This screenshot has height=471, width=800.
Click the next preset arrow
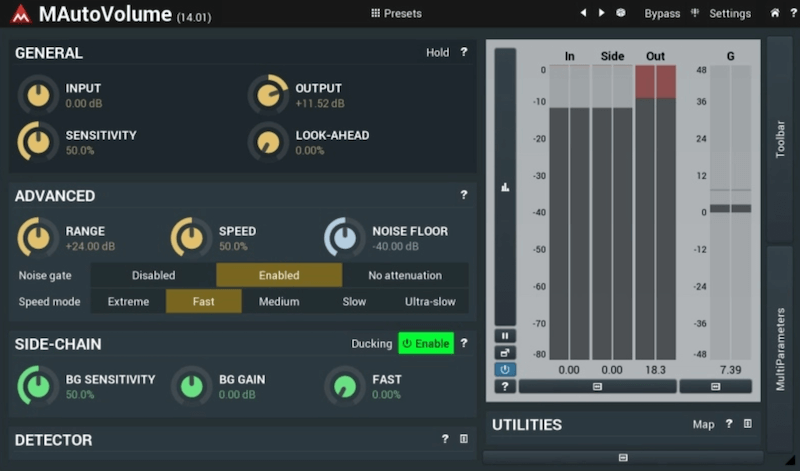click(x=601, y=13)
